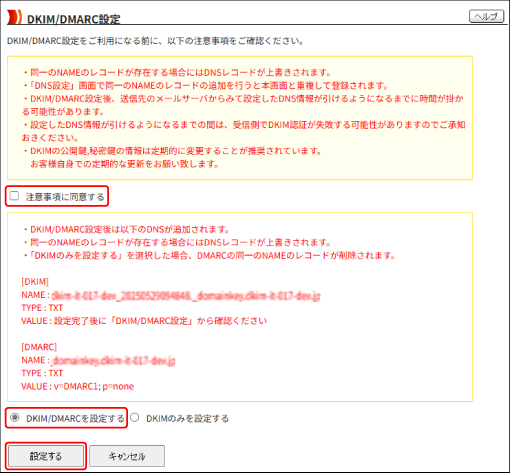This screenshot has height=473, width=510.
Task: Click the 「DKIMのみを設定する」を選択した場合 note
Action: 209,256
